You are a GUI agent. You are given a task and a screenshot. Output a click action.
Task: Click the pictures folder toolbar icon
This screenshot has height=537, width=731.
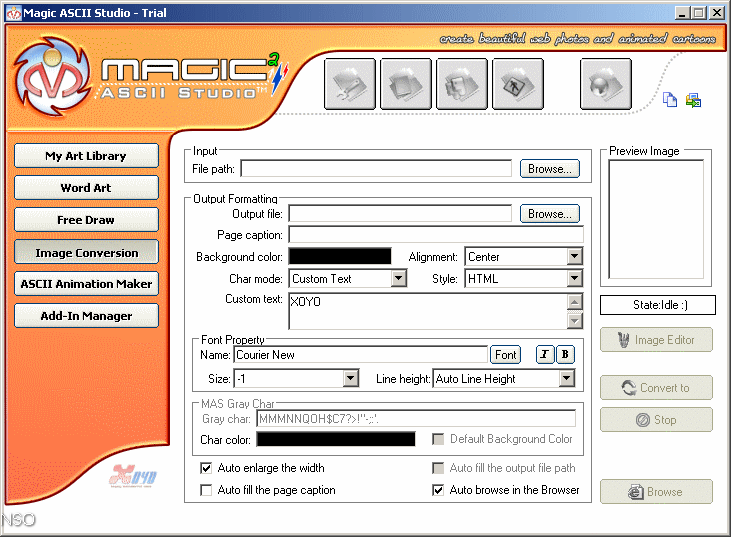point(462,84)
